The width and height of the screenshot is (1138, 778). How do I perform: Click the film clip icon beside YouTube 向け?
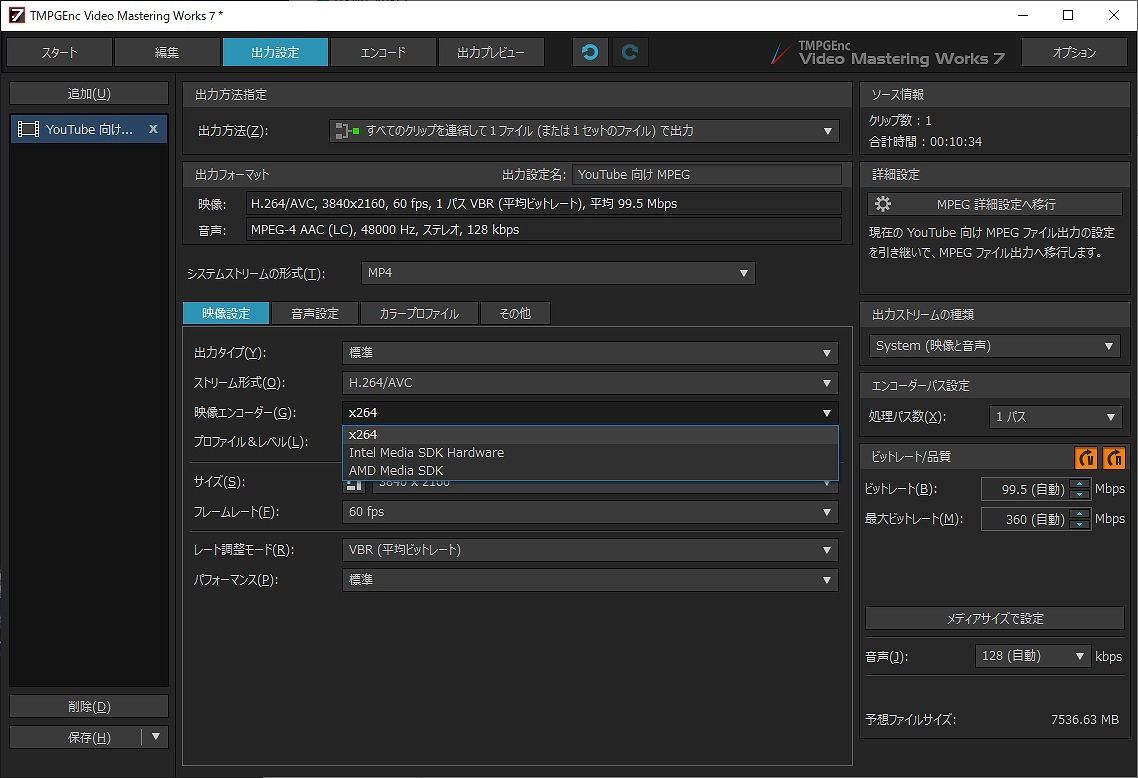pos(28,129)
